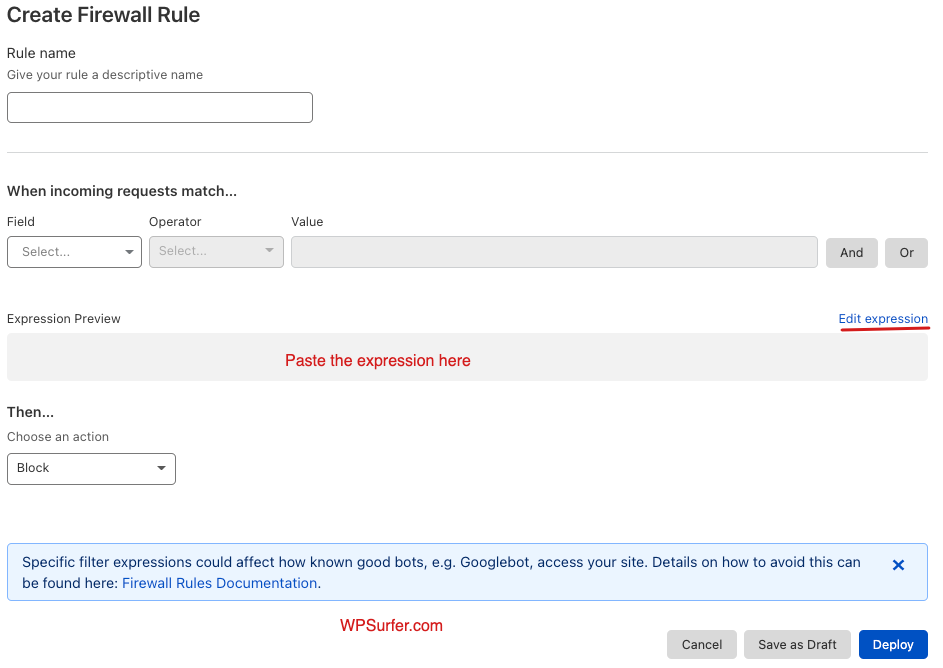Click the 'When incoming requests match...' heading
This screenshot has height=668, width=943.
point(122,191)
